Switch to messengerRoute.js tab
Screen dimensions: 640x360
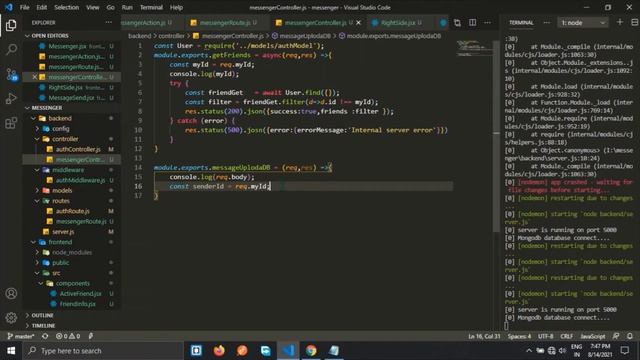click(228, 23)
